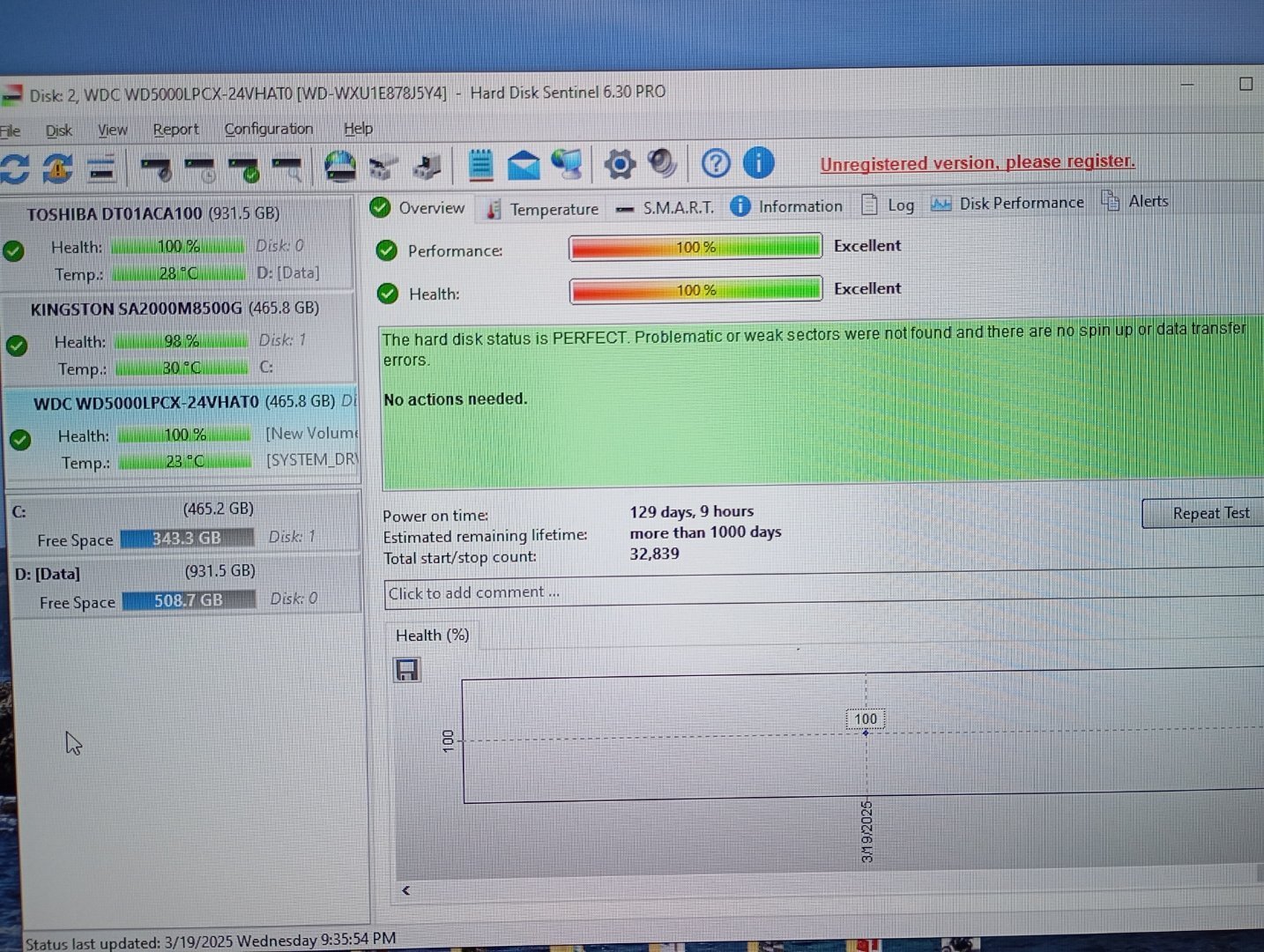The image size is (1264, 952).
Task: Start the extended self-test clock disk icon
Action: (x=200, y=168)
